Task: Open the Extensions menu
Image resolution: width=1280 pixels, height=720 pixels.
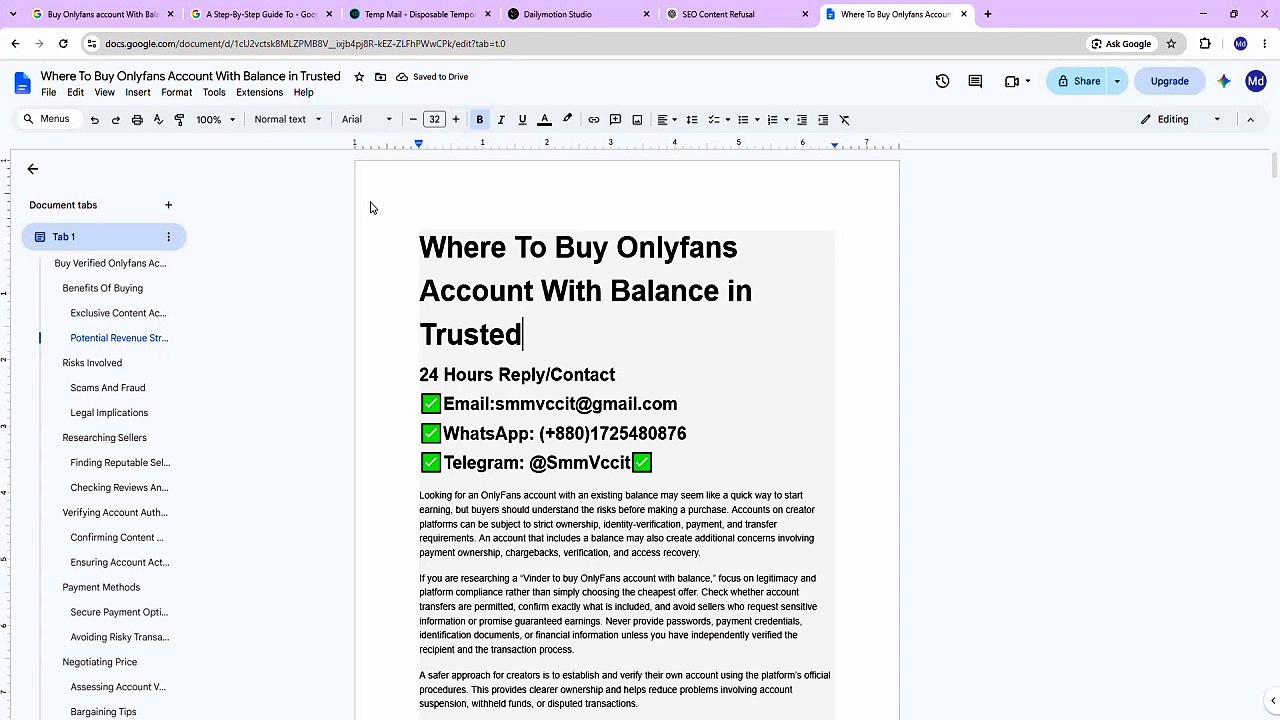Action: [x=259, y=92]
